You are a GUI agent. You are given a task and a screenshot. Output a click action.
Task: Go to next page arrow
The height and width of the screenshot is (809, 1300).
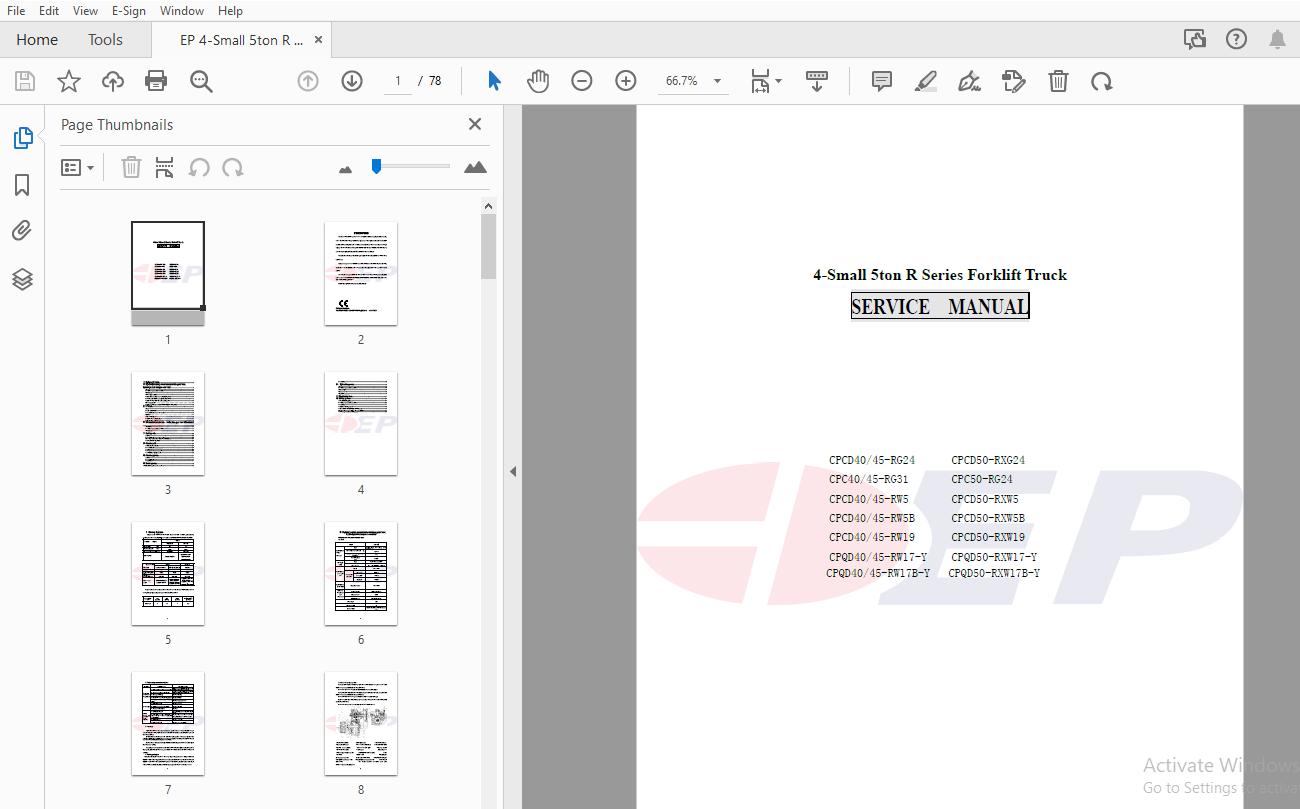click(x=352, y=81)
